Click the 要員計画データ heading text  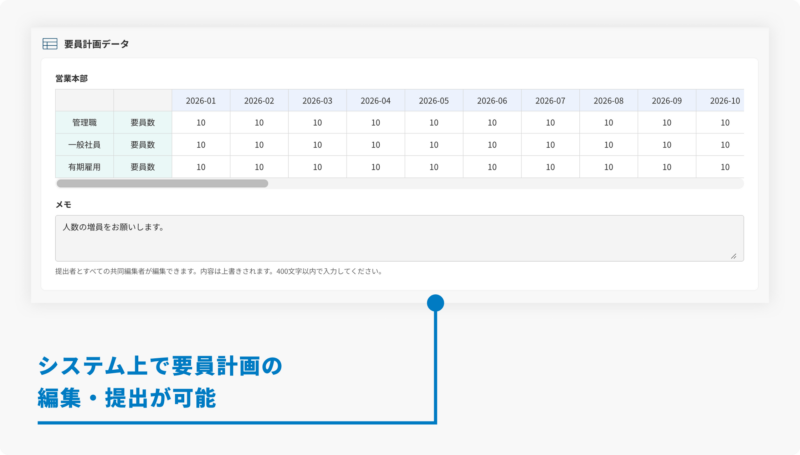[x=96, y=44]
